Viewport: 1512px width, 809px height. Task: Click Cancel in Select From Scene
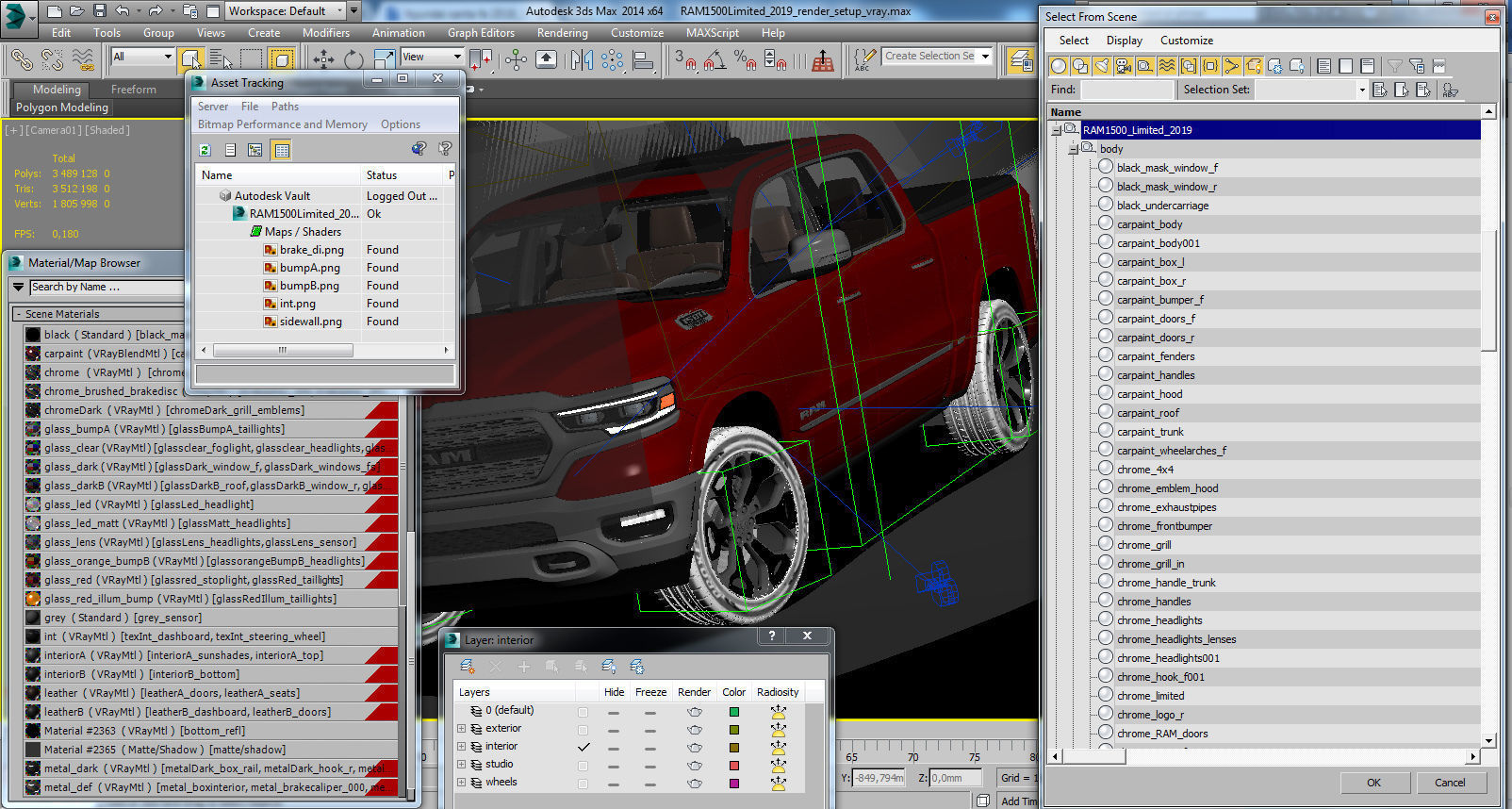[x=1450, y=783]
